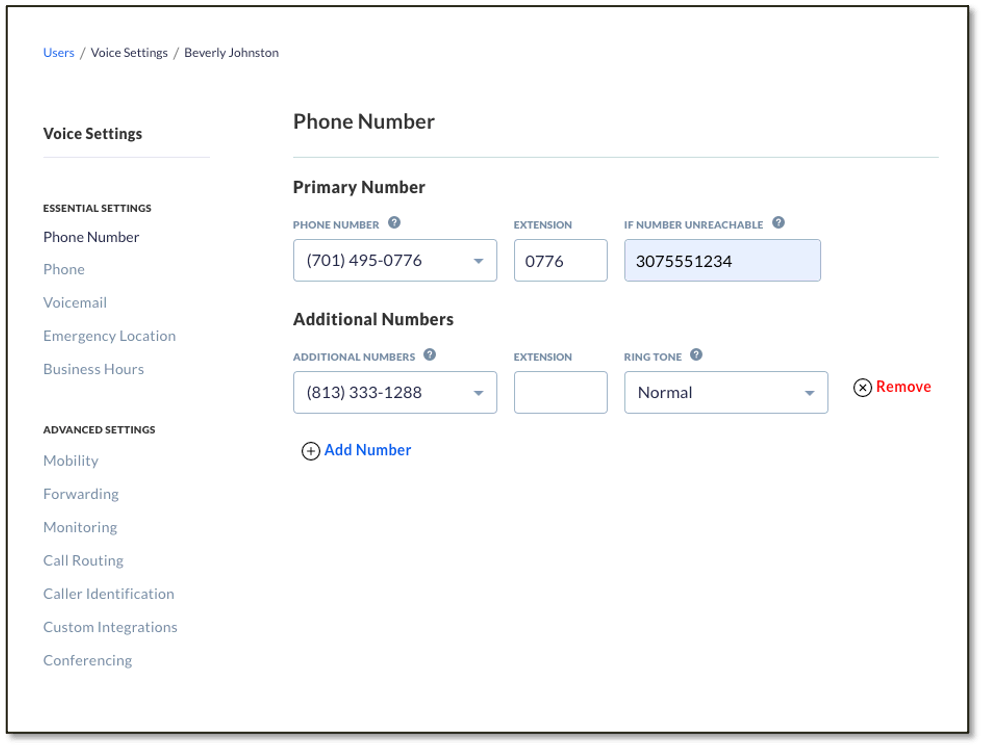Click Add Number below the additional numbers
The width and height of the screenshot is (983, 747).
tap(367, 450)
